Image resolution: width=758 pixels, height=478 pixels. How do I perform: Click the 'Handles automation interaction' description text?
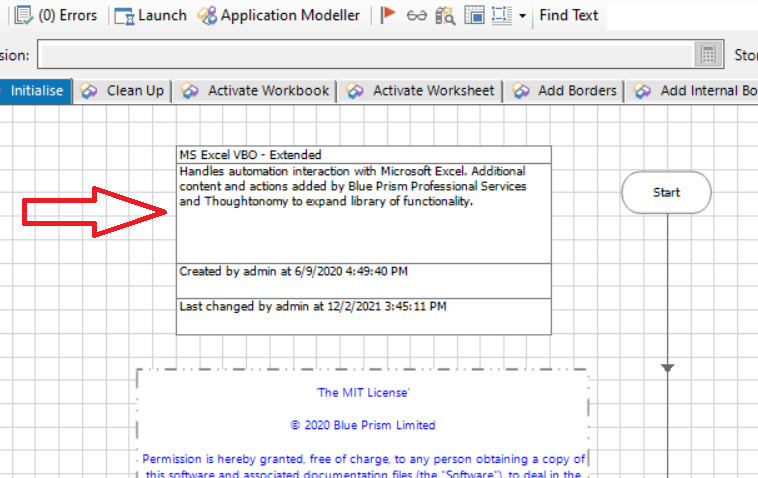pyautogui.click(x=353, y=186)
